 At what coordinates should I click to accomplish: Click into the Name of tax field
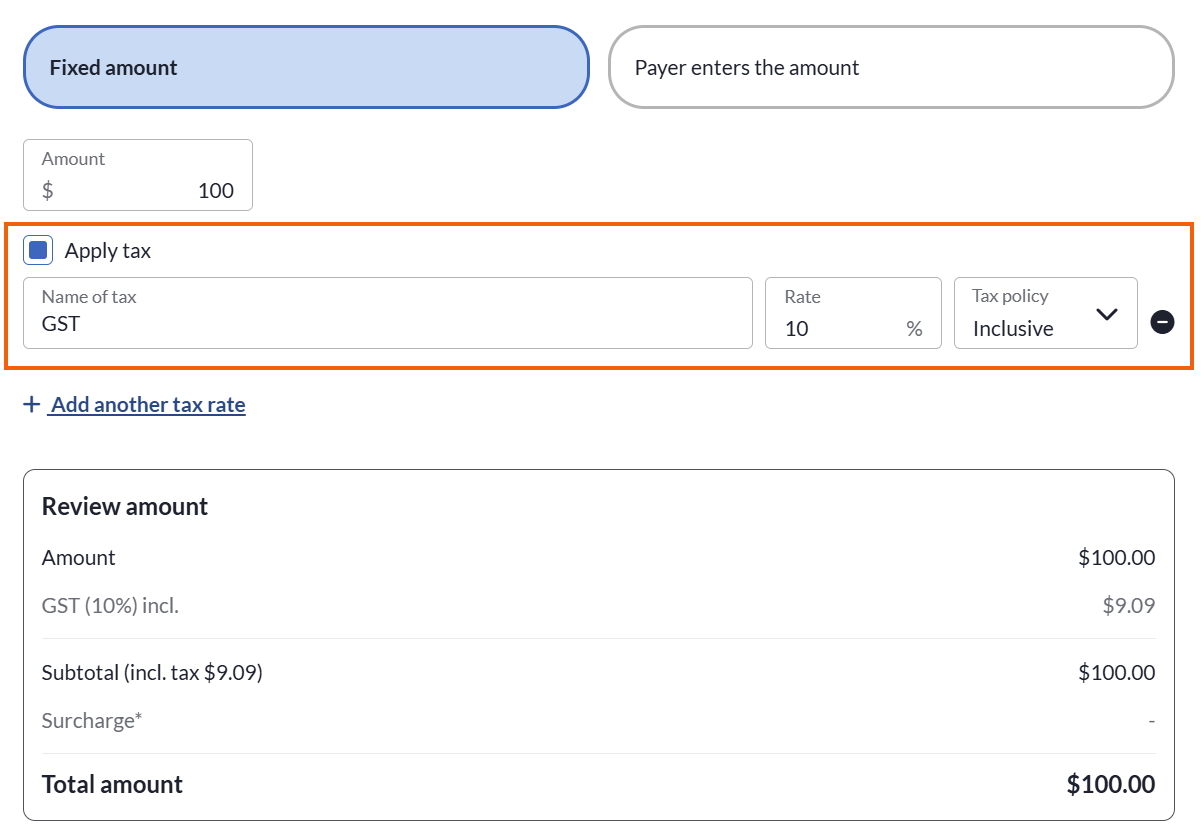[x=386, y=323]
